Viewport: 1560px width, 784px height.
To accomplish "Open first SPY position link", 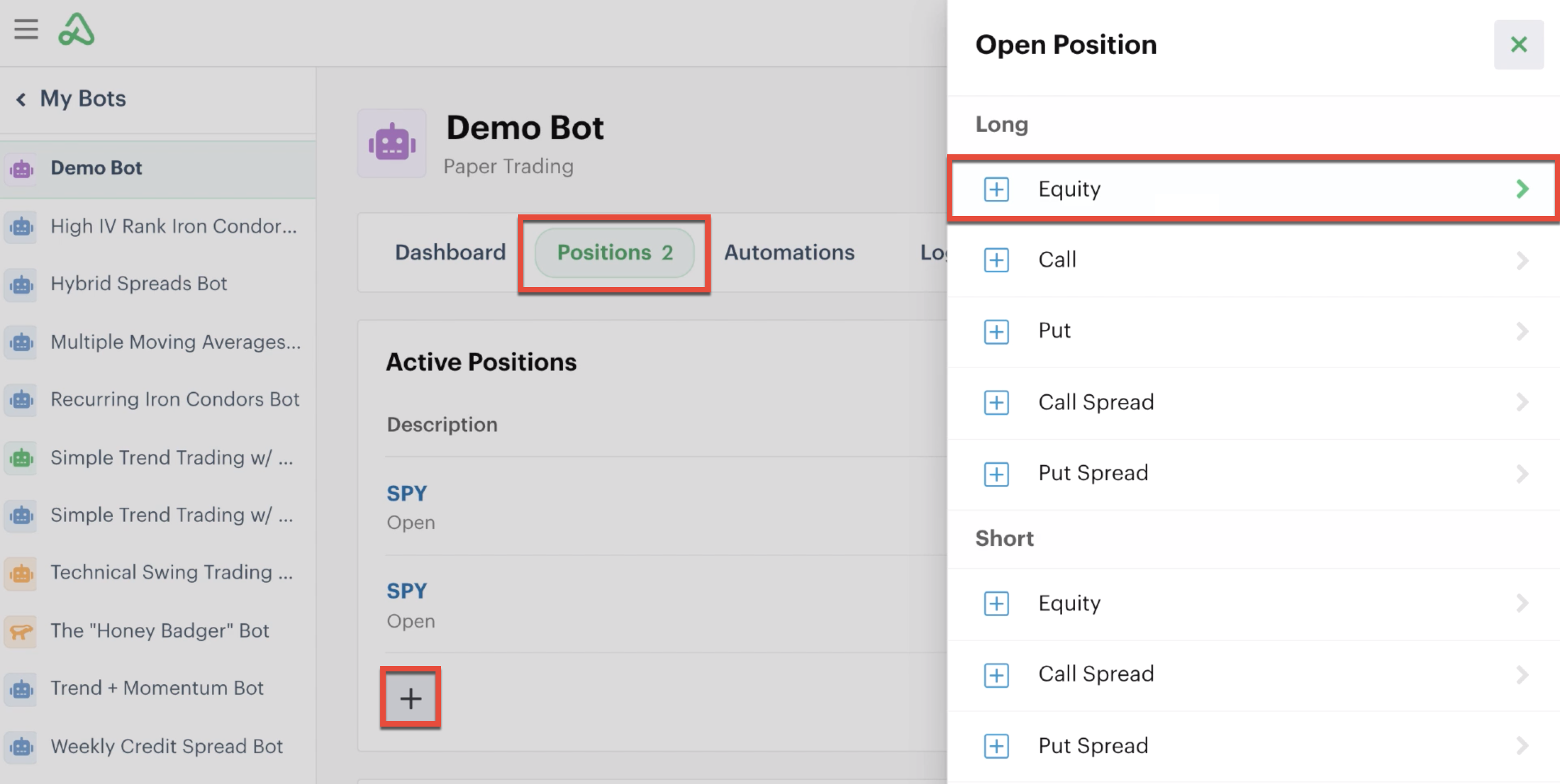I will 407,493.
